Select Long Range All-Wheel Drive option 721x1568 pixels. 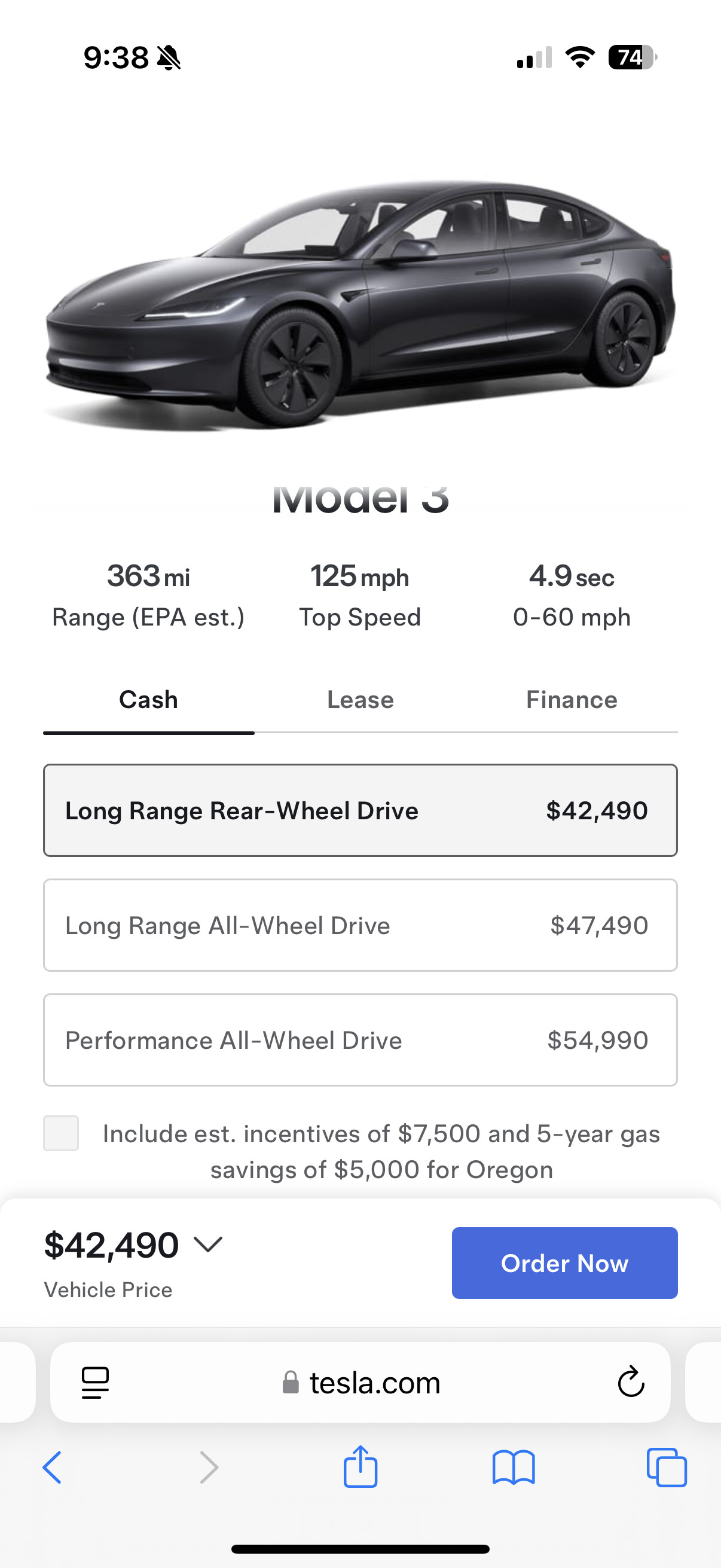(360, 925)
